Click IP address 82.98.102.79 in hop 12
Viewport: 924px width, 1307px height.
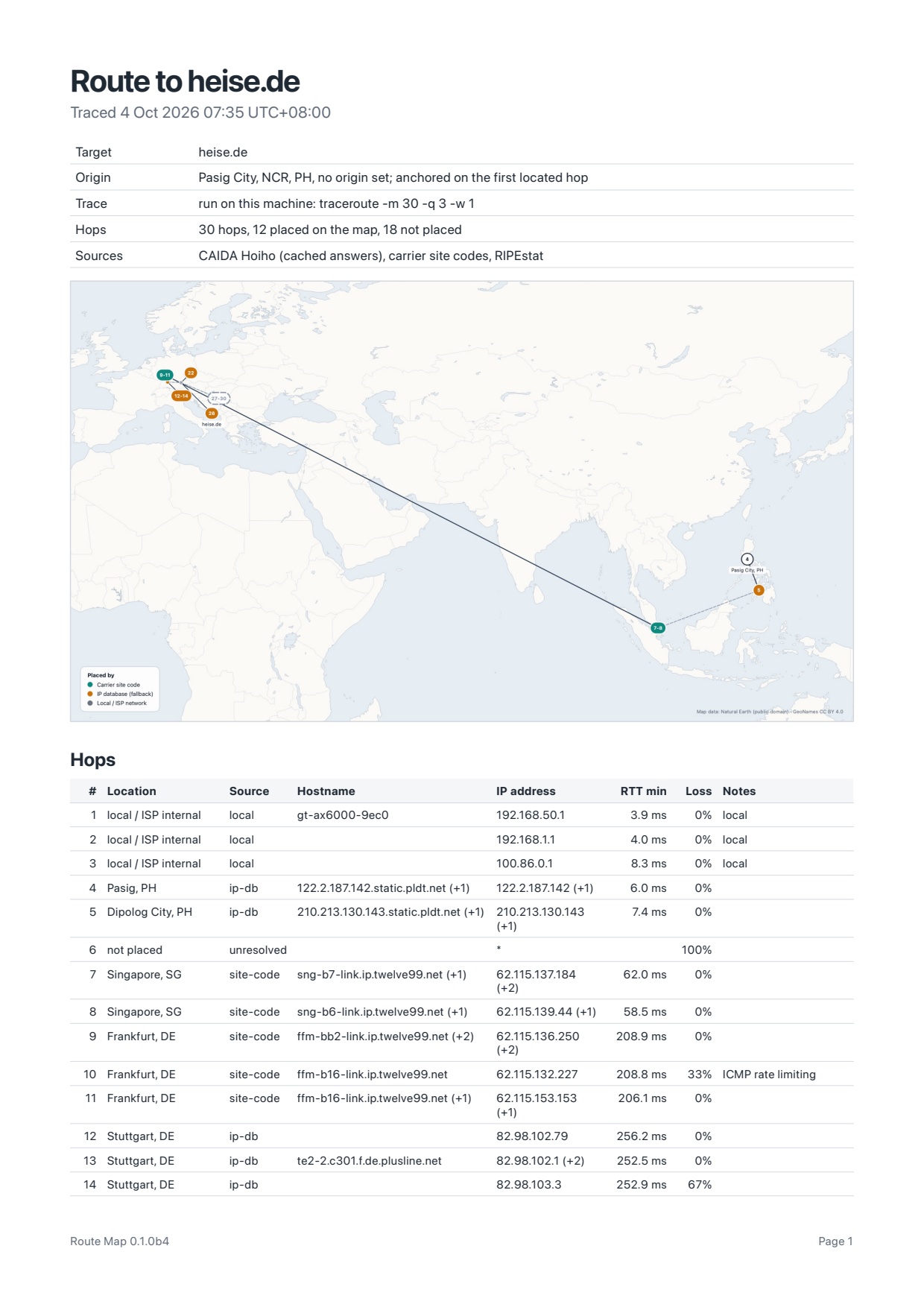click(x=532, y=1136)
